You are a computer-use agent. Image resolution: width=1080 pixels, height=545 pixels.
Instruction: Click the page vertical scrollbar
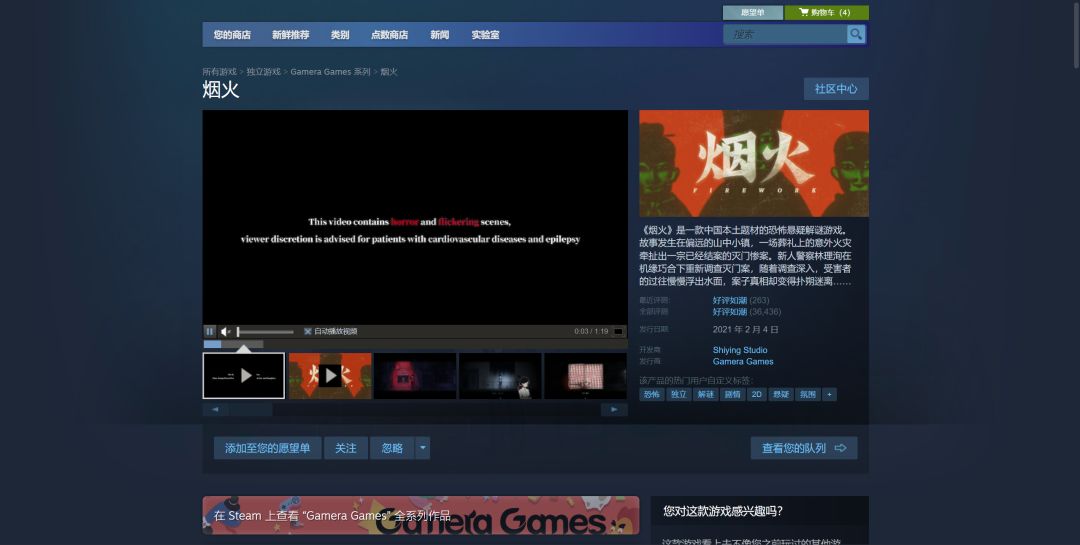1075,34
